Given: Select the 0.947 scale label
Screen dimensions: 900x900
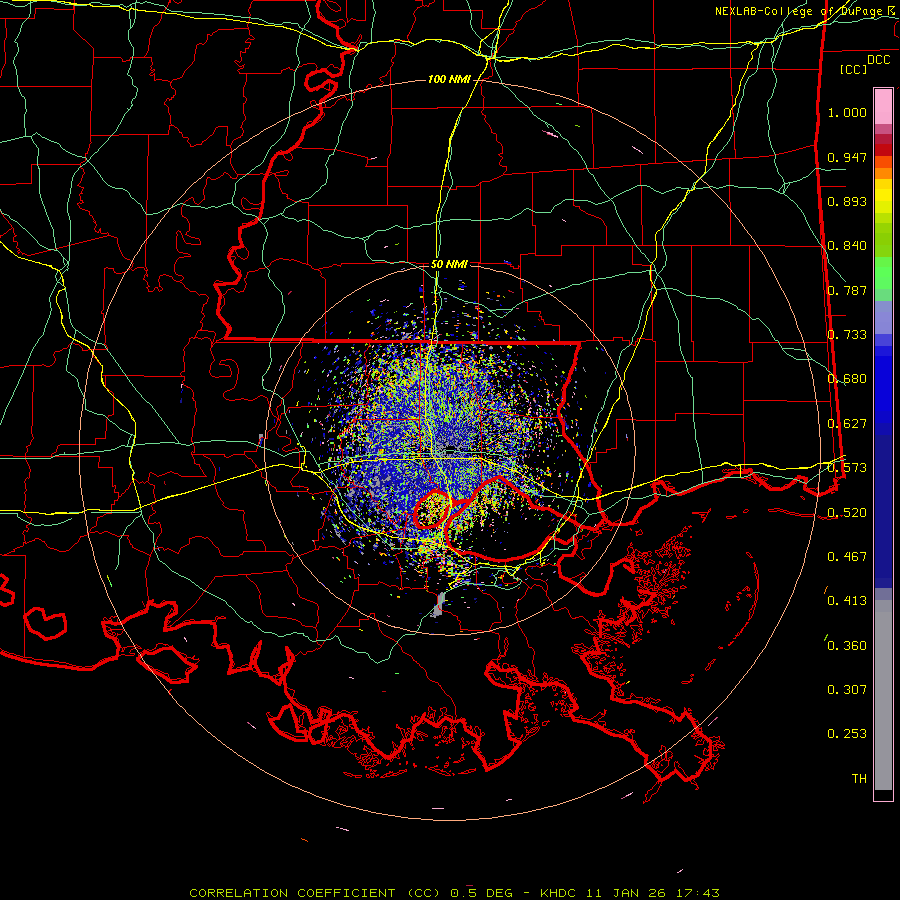Looking at the screenshot, I should point(847,157).
